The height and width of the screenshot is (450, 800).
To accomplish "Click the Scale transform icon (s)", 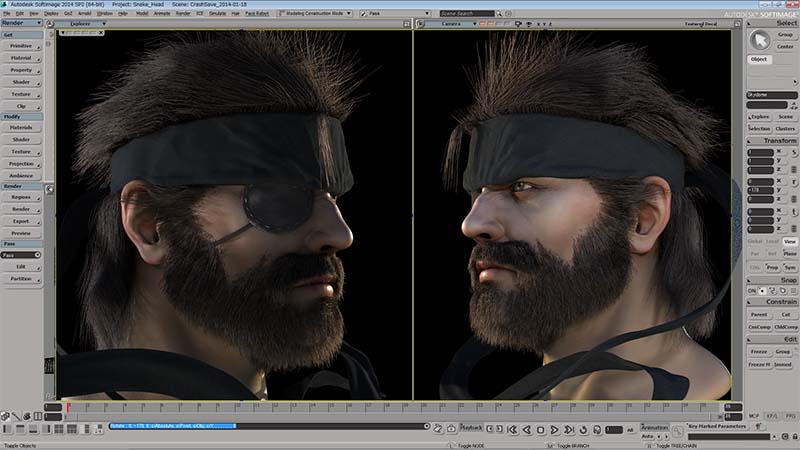I will point(794,152).
